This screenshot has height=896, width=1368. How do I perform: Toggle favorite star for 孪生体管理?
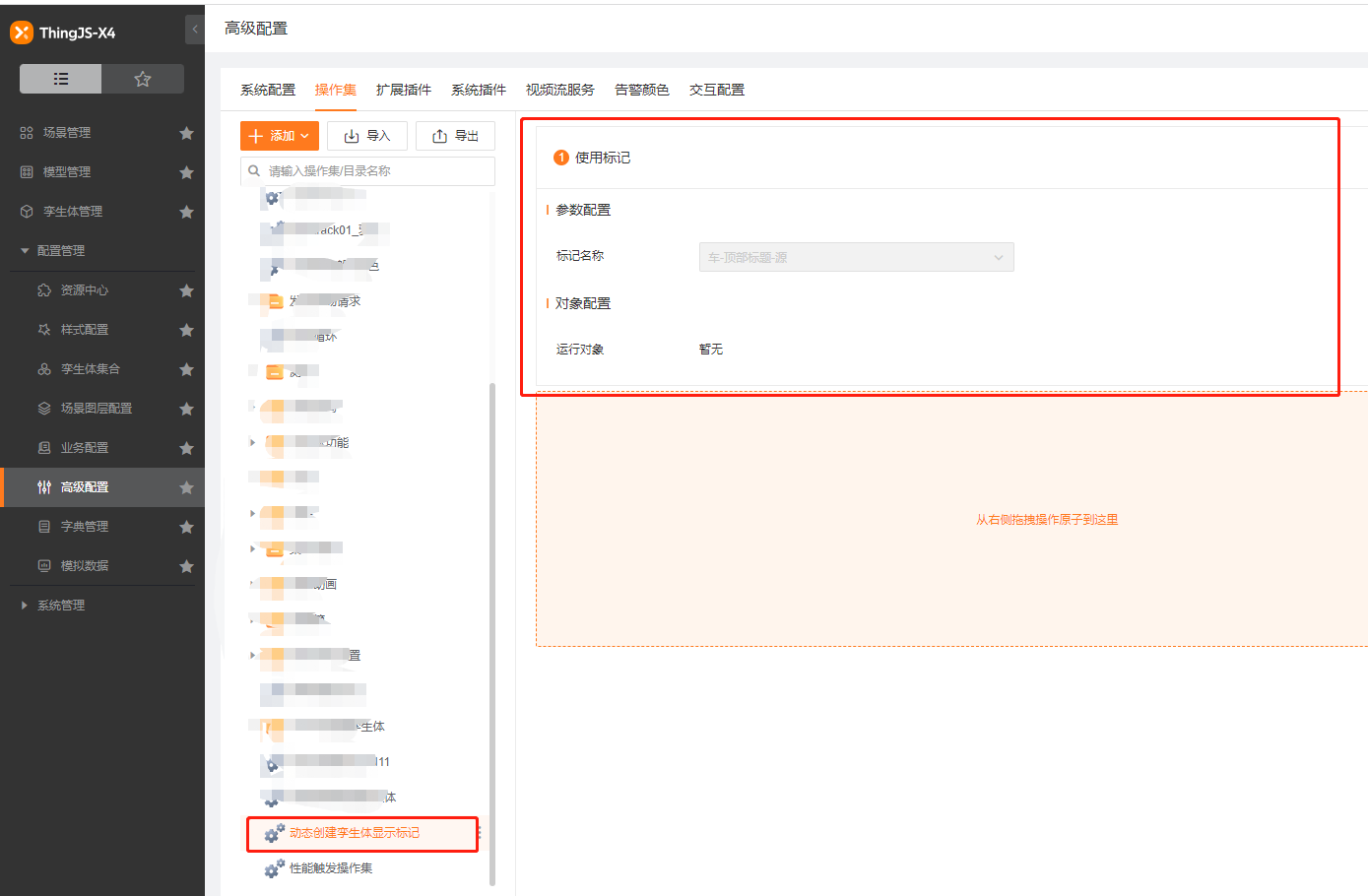pyautogui.click(x=186, y=212)
